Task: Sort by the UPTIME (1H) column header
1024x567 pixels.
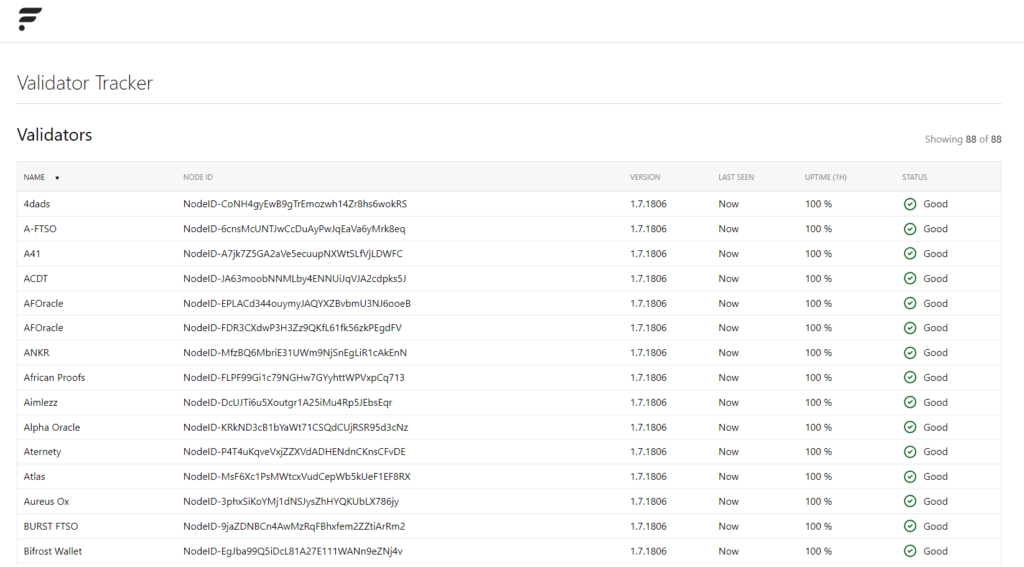Action: coord(826,178)
